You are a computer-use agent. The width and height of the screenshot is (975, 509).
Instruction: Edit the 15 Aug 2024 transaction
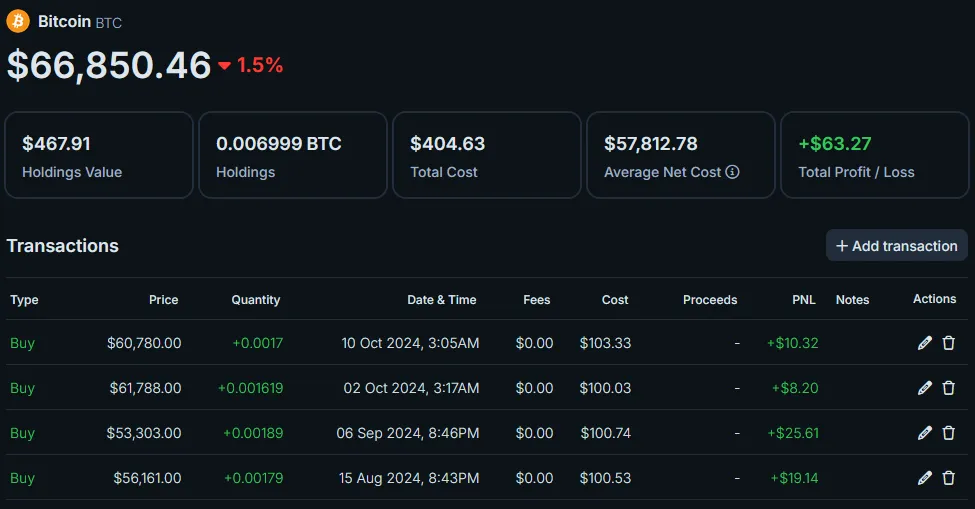pyautogui.click(x=925, y=478)
